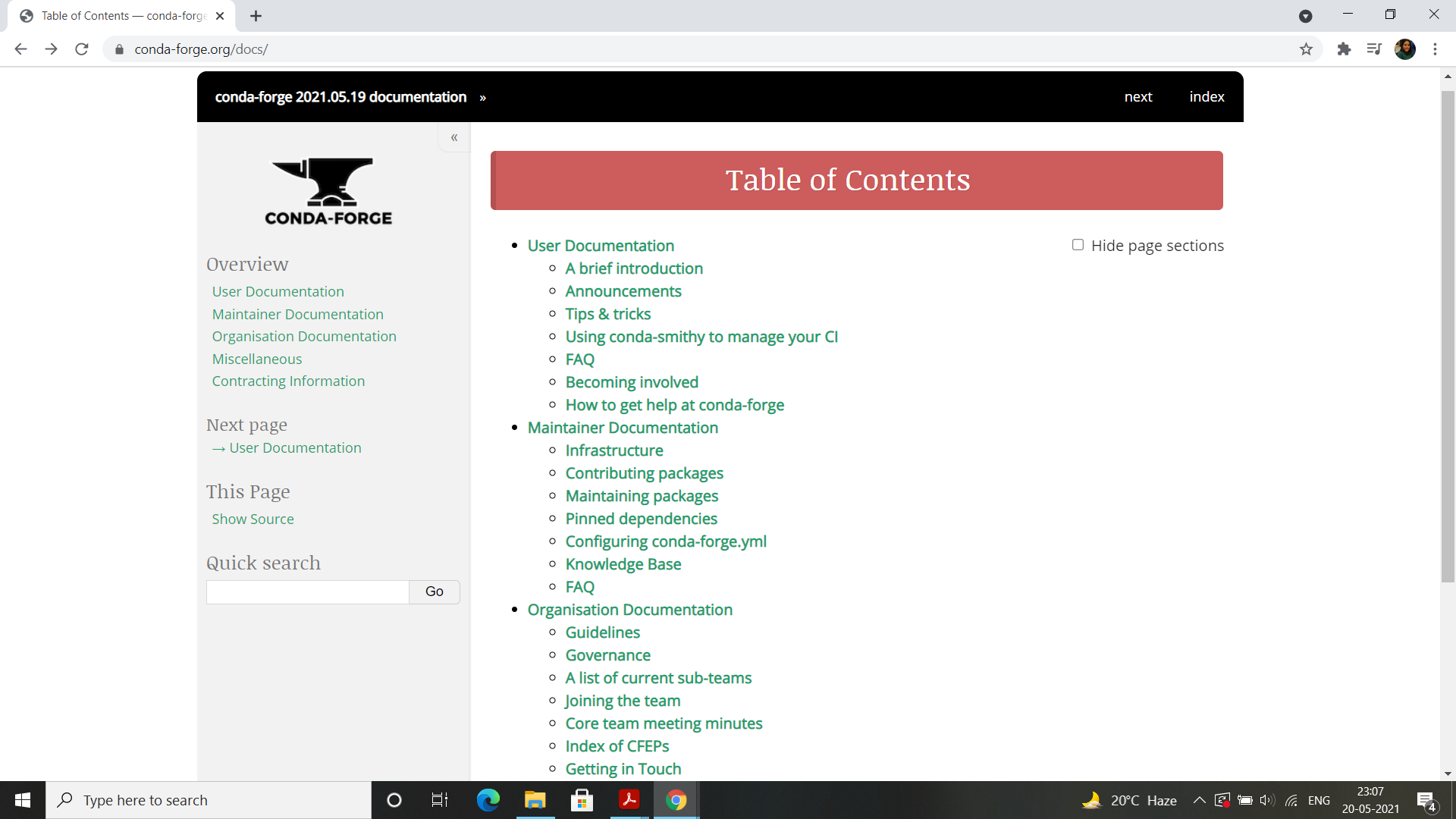Open the Windows Start menu
Viewport: 1456px width, 819px height.
click(23, 800)
